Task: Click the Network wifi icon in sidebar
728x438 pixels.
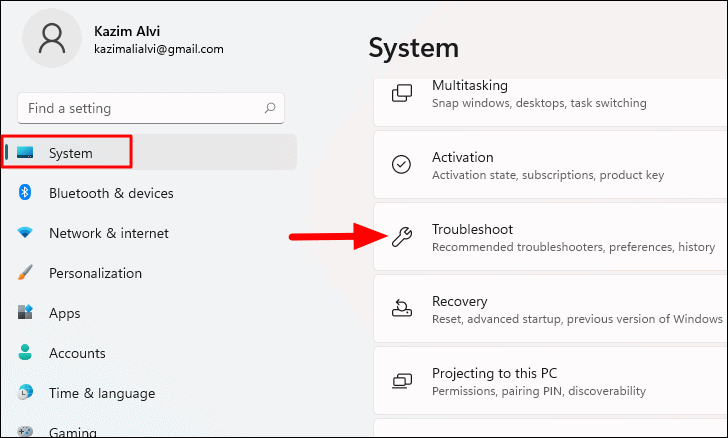Action: [25, 232]
